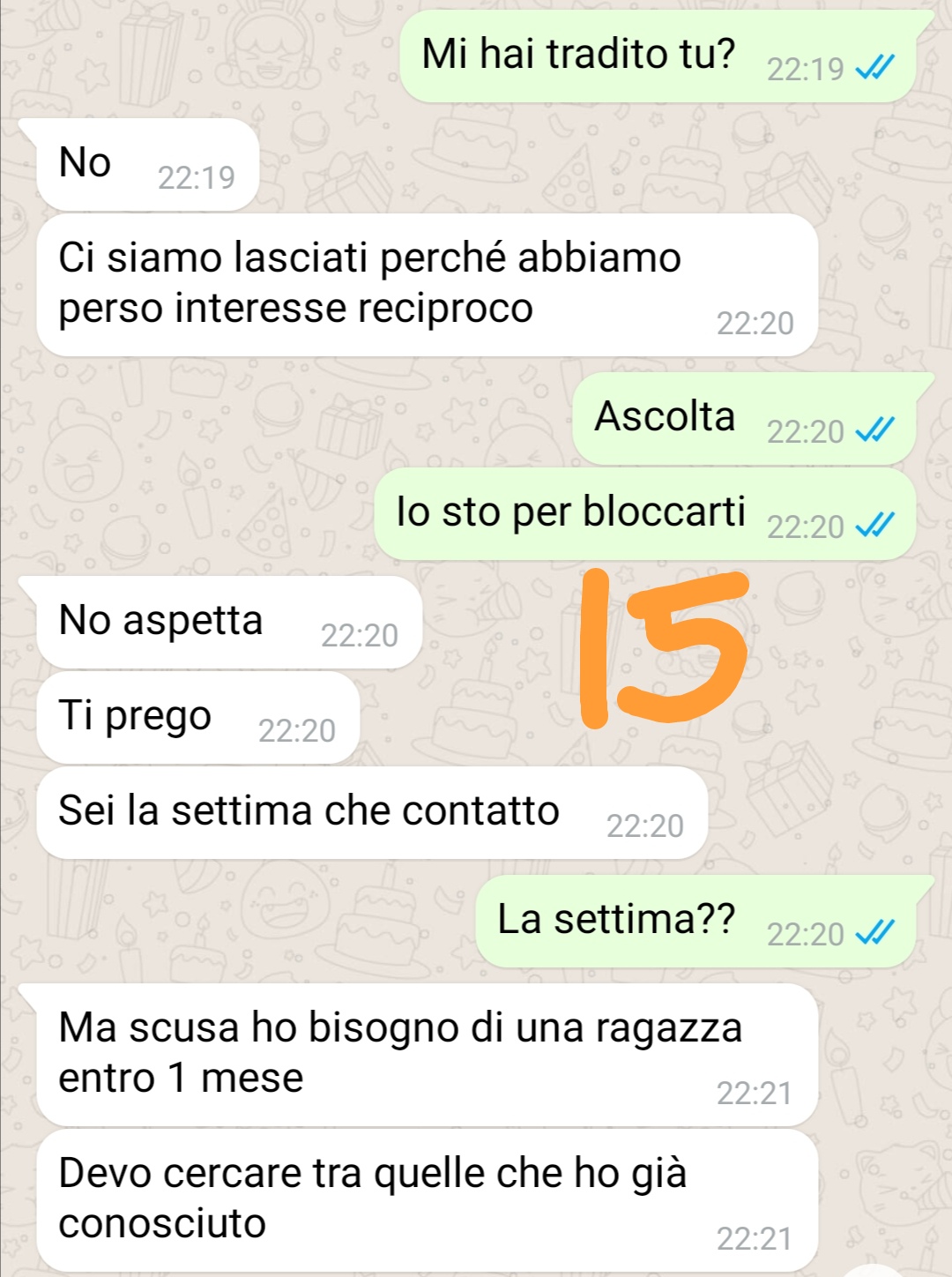Image resolution: width=952 pixels, height=1277 pixels.
Task: Click the 22:19 timestamp on the 'No' message
Action: pyautogui.click(x=196, y=178)
